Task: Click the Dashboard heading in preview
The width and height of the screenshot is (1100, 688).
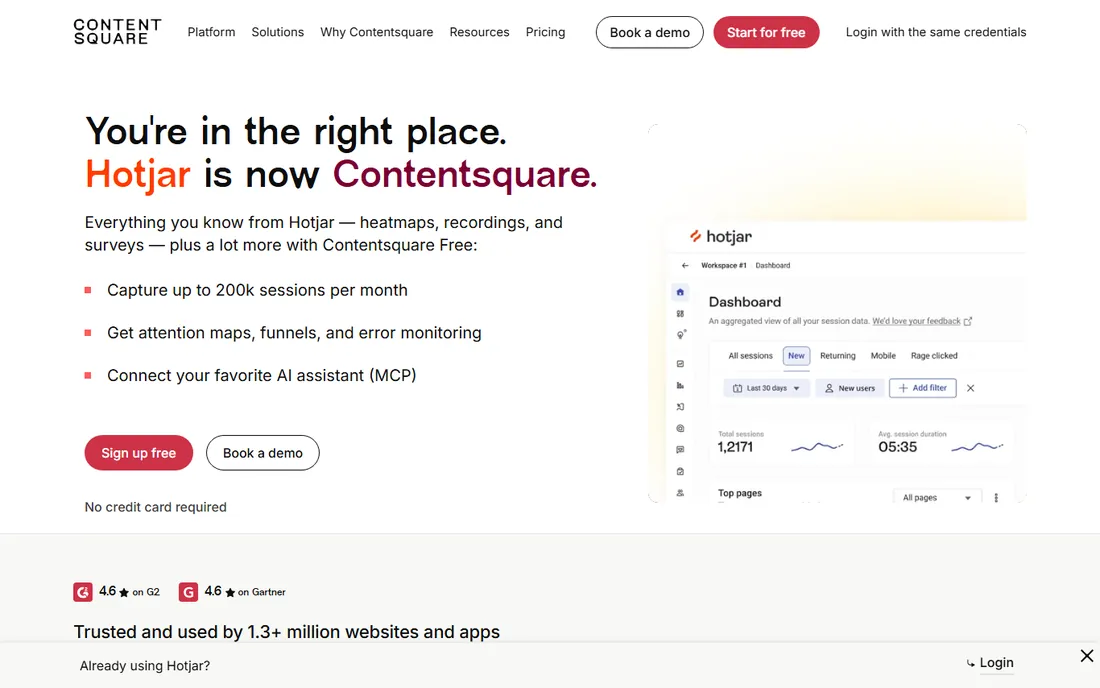Action: (744, 302)
